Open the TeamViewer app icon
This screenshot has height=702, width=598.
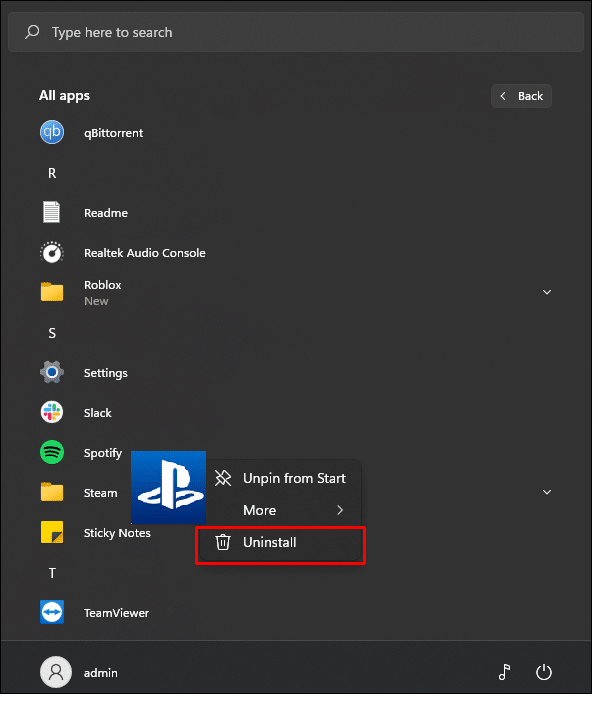coord(52,614)
